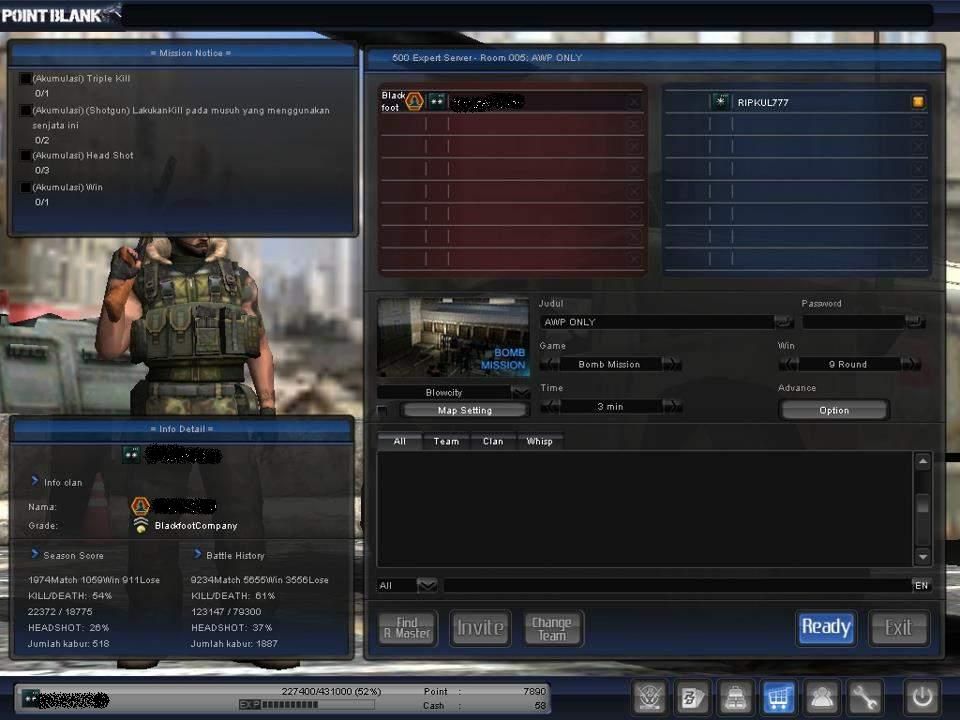Click next arrow for 3 min time
This screenshot has height=720, width=960.
pyautogui.click(x=672, y=407)
